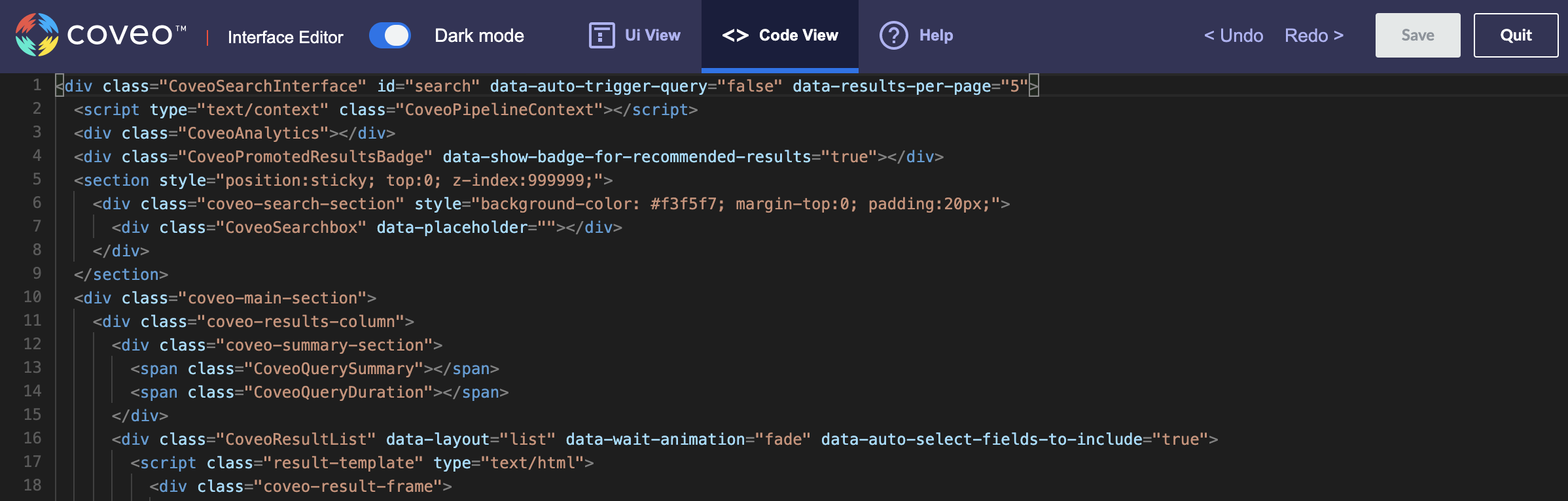
Task: Click the Interface Editor title text
Action: click(285, 37)
